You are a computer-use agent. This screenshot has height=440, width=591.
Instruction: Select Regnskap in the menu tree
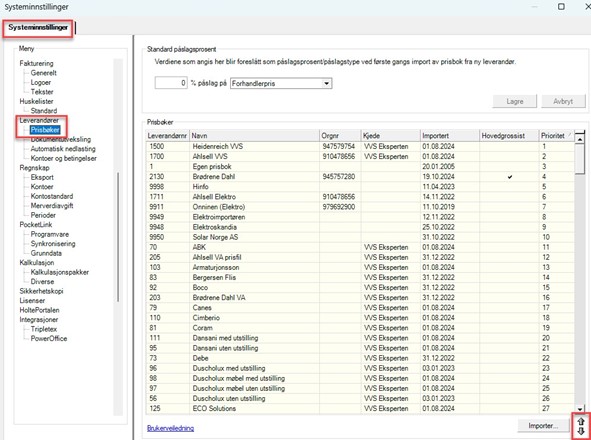pyautogui.click(x=34, y=168)
